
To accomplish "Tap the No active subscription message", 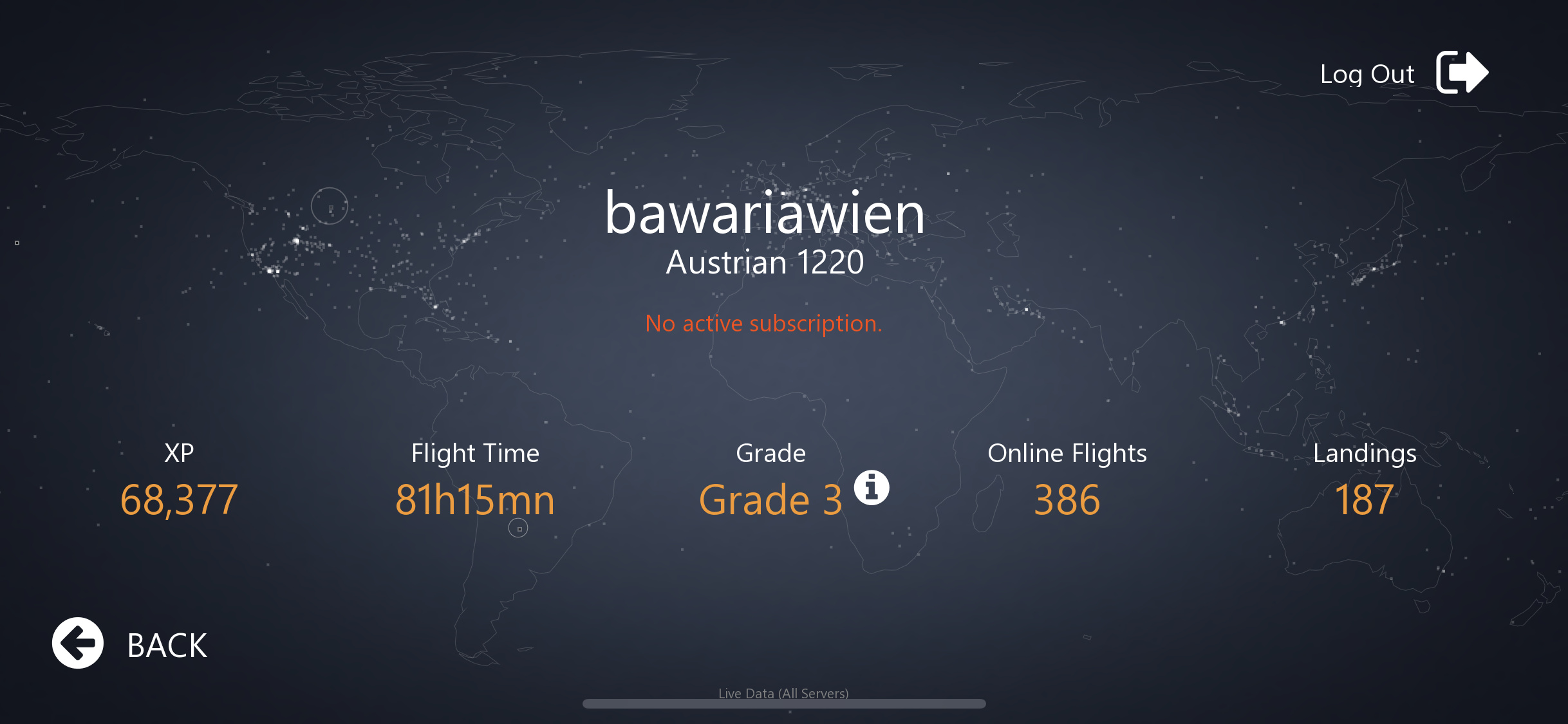I will click(x=763, y=323).
